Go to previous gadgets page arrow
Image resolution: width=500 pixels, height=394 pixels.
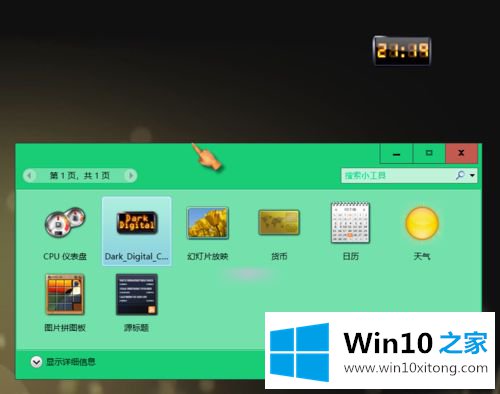coord(30,175)
